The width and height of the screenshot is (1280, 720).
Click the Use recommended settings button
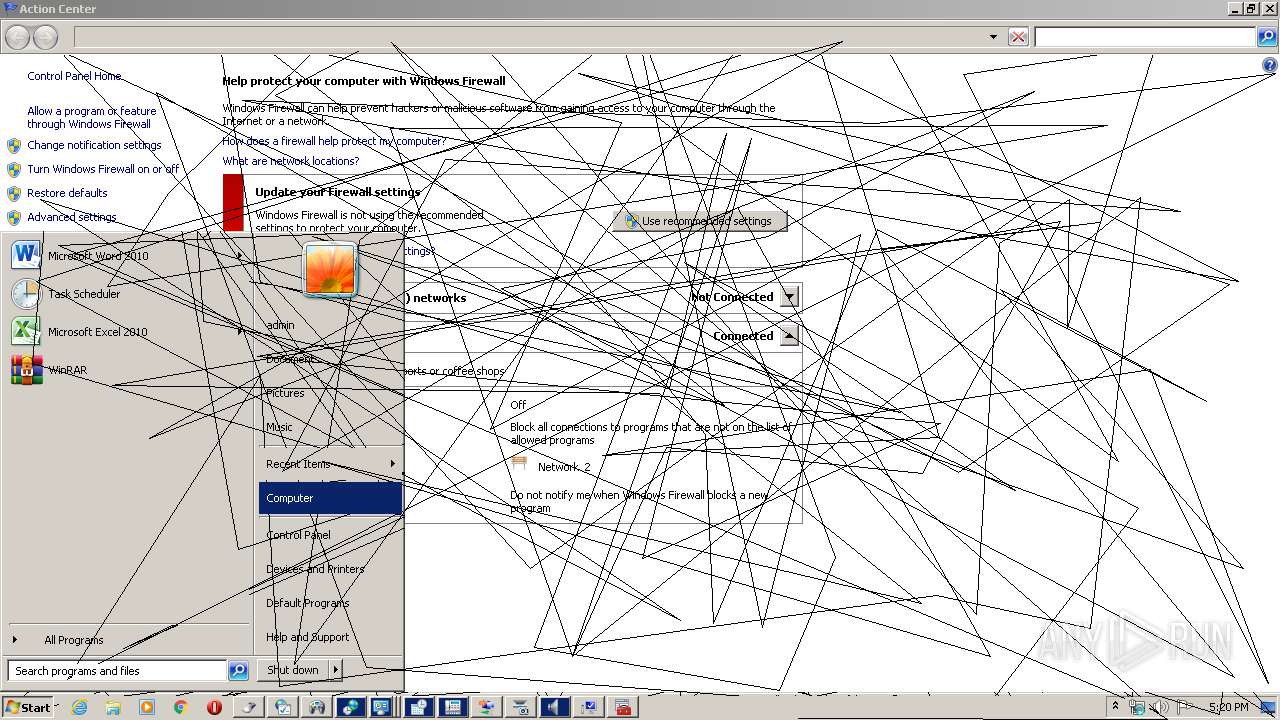(700, 221)
